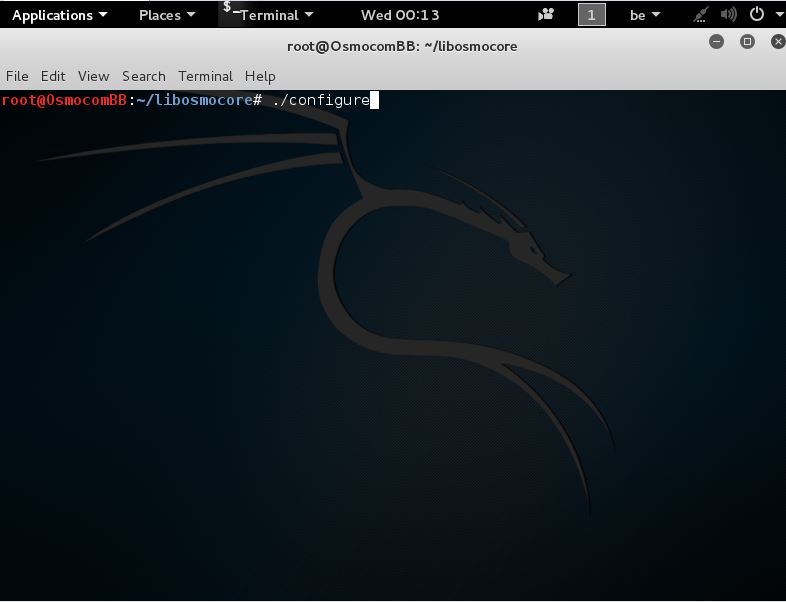Click the network connection status icon
Viewport: 786px width, 602px height.
tap(700, 15)
